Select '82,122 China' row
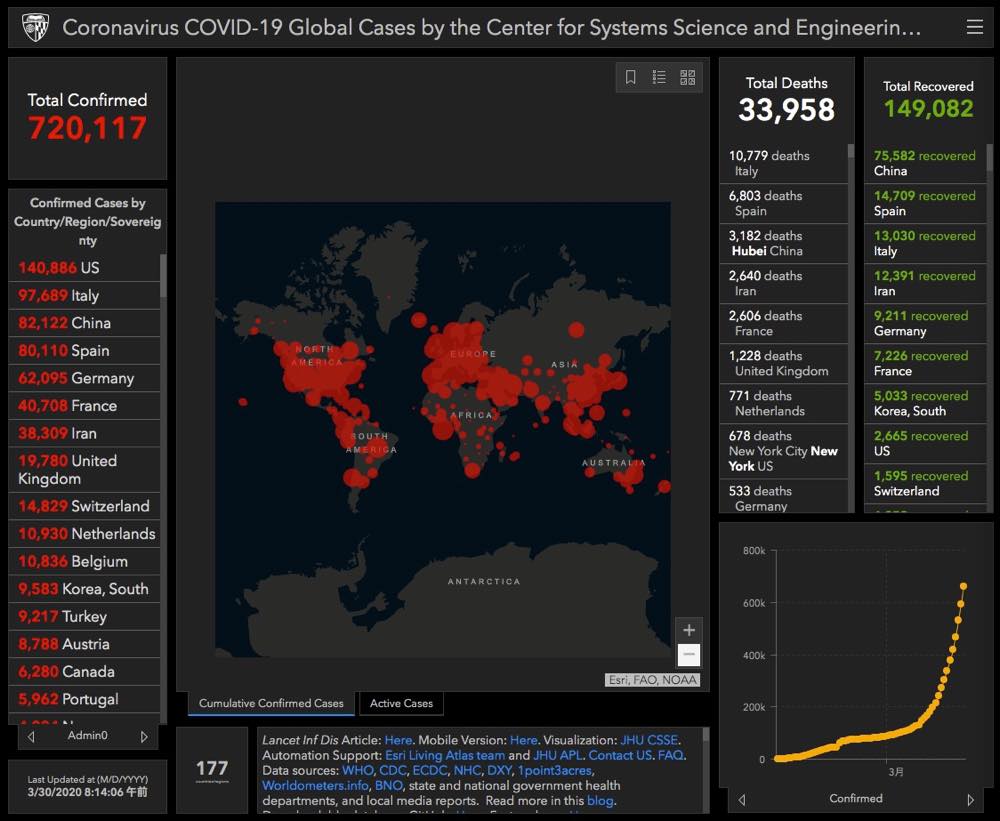 85,323
